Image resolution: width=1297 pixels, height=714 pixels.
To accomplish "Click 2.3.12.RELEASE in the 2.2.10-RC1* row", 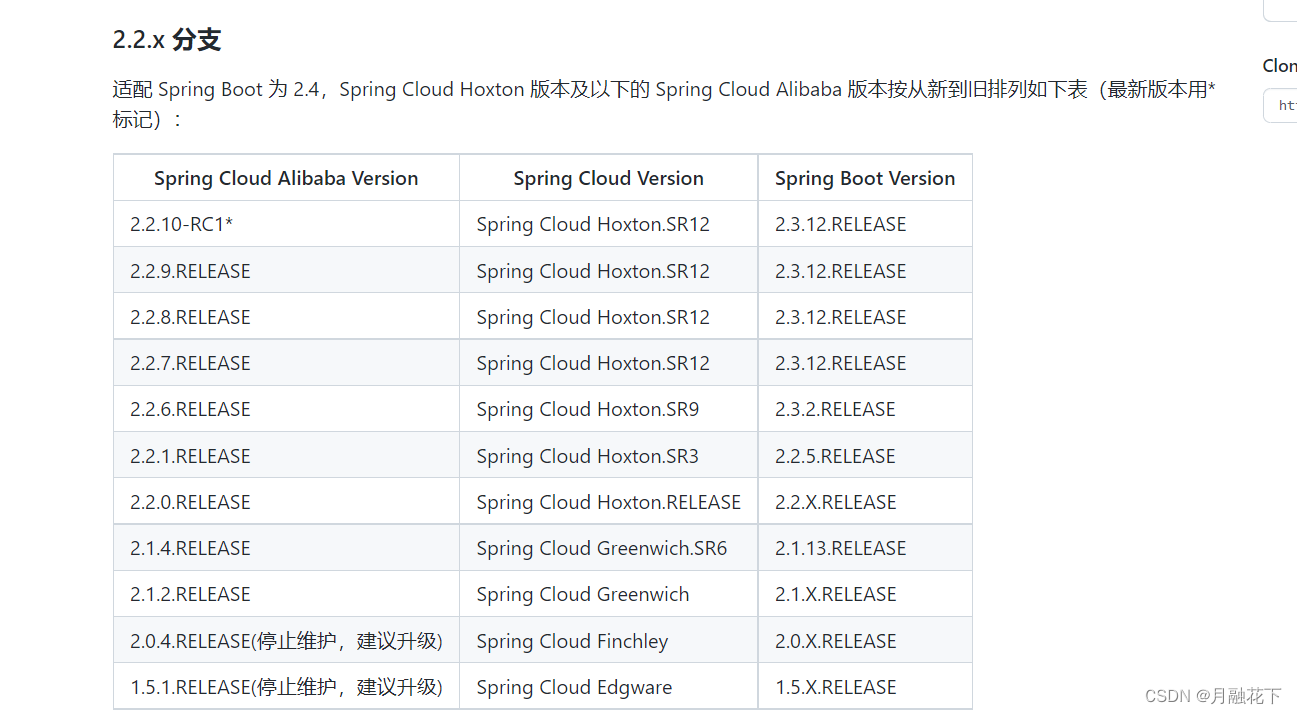I will tap(865, 224).
